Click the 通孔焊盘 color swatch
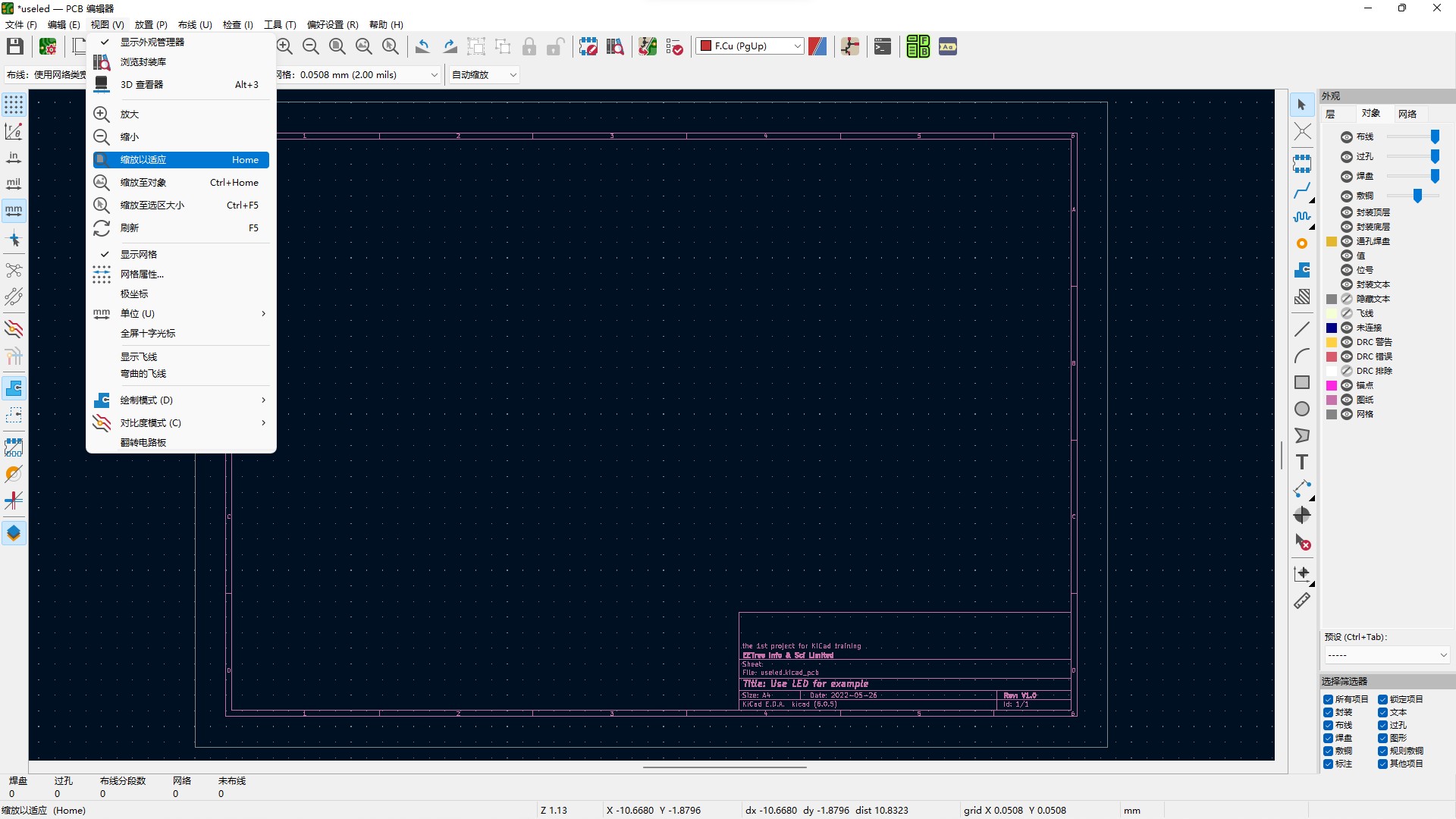Viewport: 1456px width, 819px height. pyautogui.click(x=1331, y=241)
